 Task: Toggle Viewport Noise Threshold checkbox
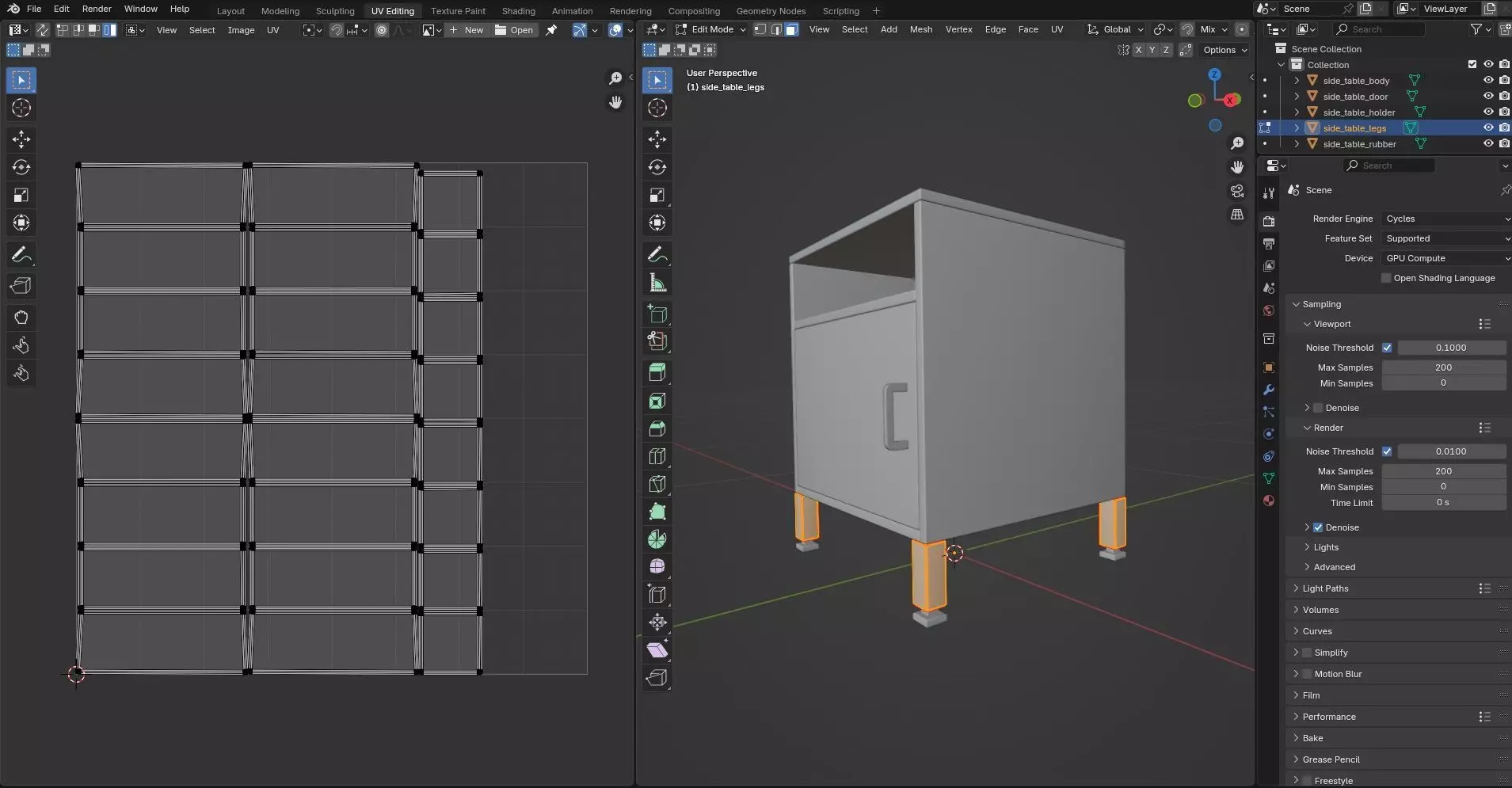[1387, 348]
